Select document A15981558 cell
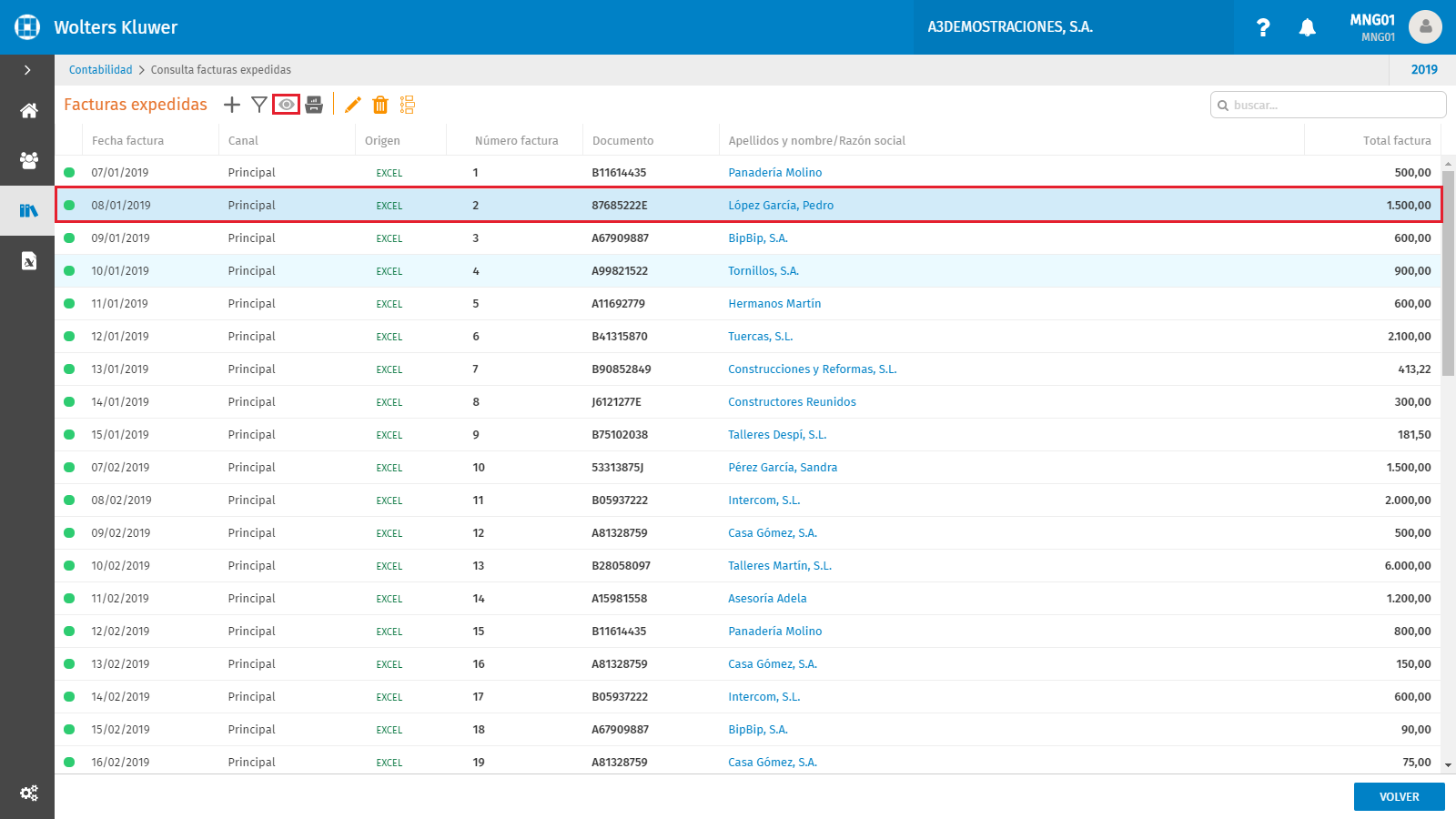The width and height of the screenshot is (1456, 819). tap(620, 598)
